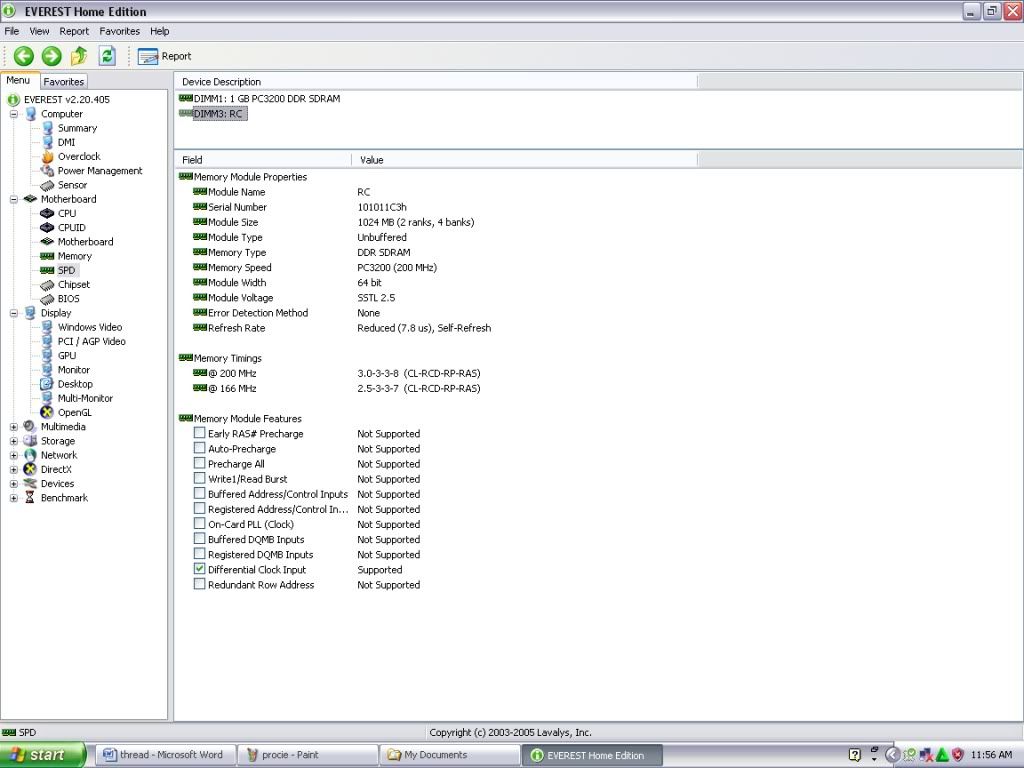The width and height of the screenshot is (1024, 768).
Task: Select the Windows Video icon
Action: (47, 327)
